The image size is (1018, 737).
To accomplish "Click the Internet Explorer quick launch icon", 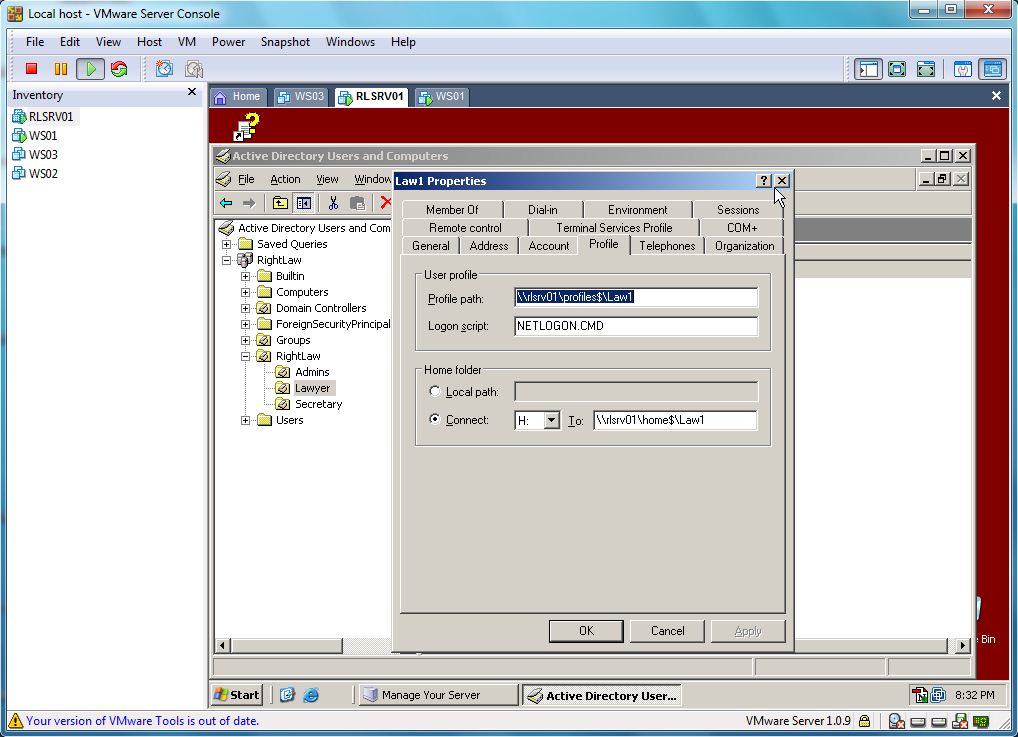I will tap(311, 695).
